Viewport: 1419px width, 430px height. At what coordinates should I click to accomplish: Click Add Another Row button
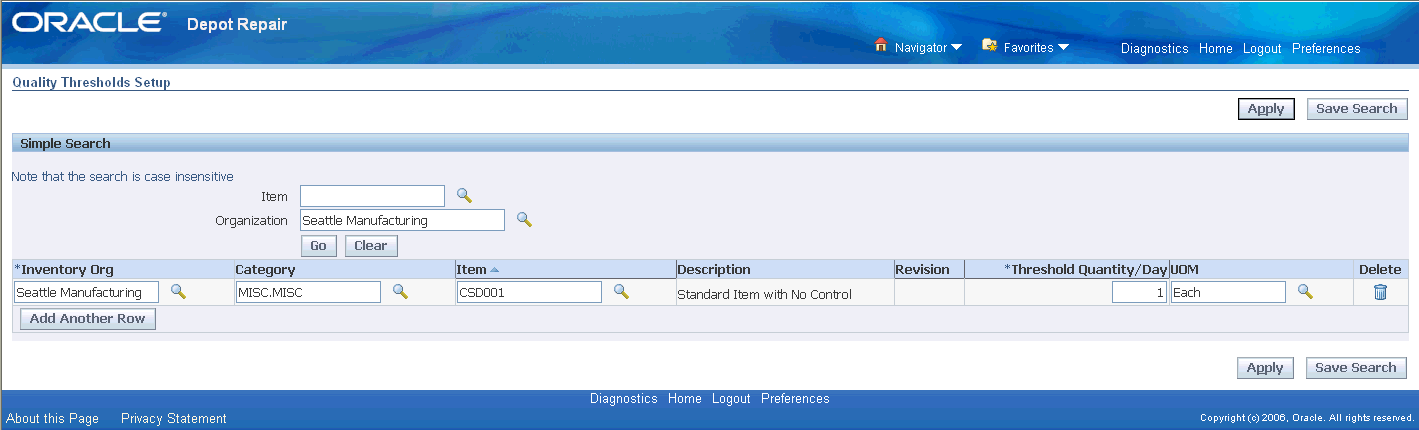[88, 319]
